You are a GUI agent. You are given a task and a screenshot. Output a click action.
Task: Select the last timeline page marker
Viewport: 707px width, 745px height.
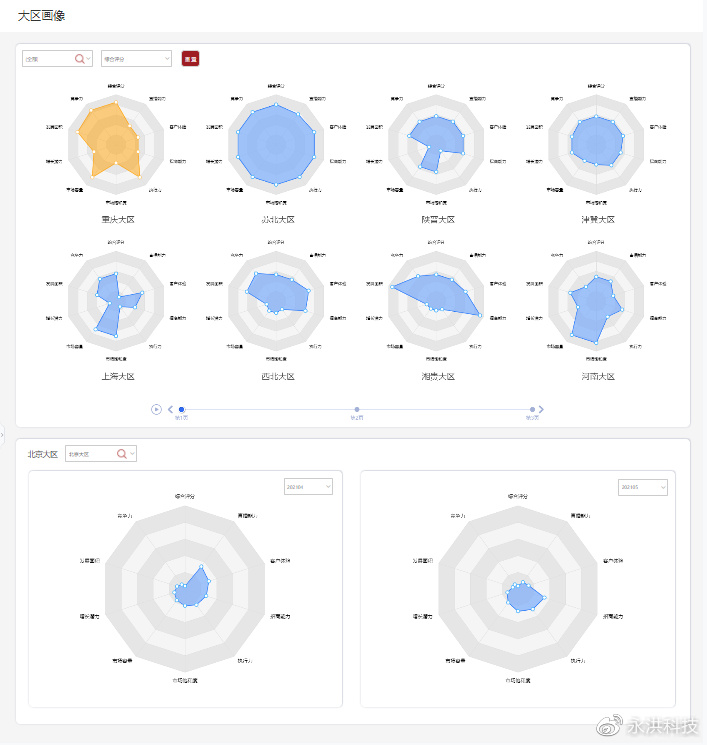coord(532,409)
